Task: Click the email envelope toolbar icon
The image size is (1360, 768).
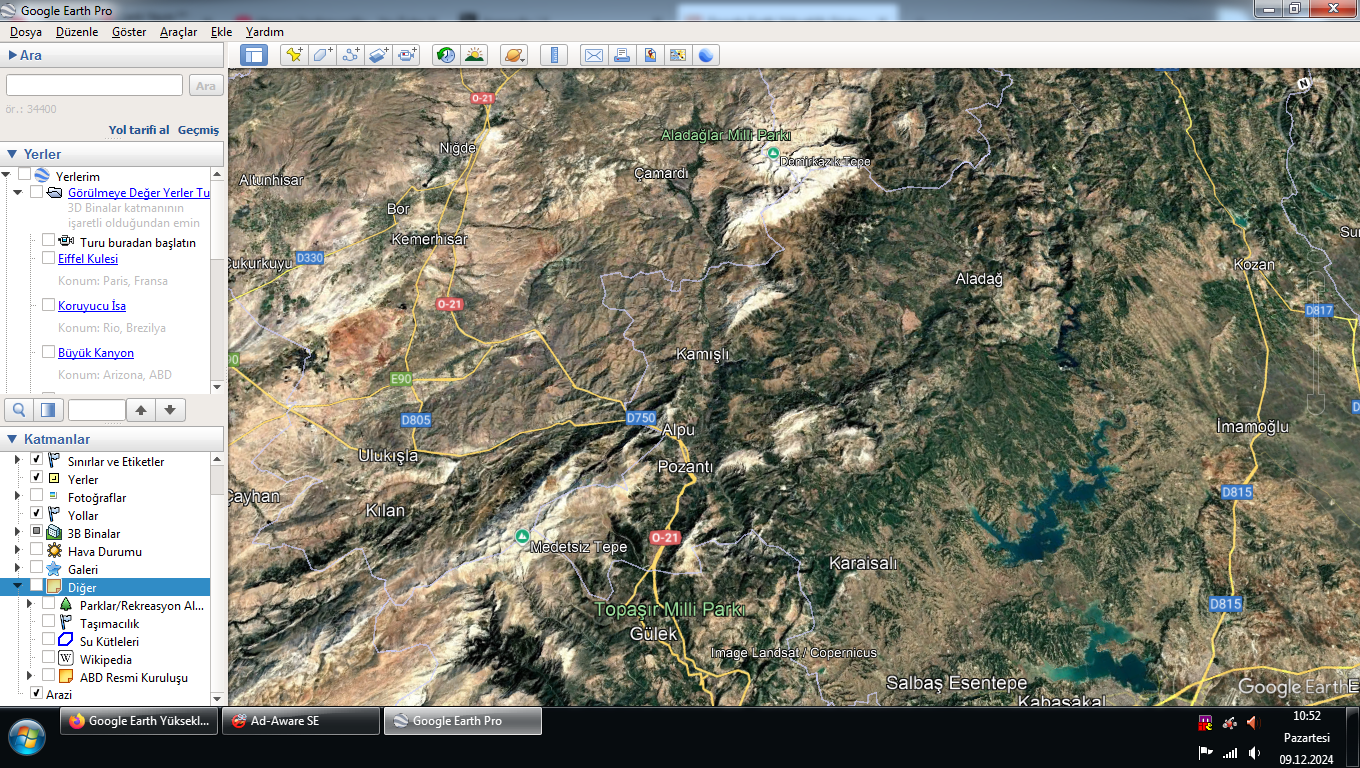Action: pos(594,55)
